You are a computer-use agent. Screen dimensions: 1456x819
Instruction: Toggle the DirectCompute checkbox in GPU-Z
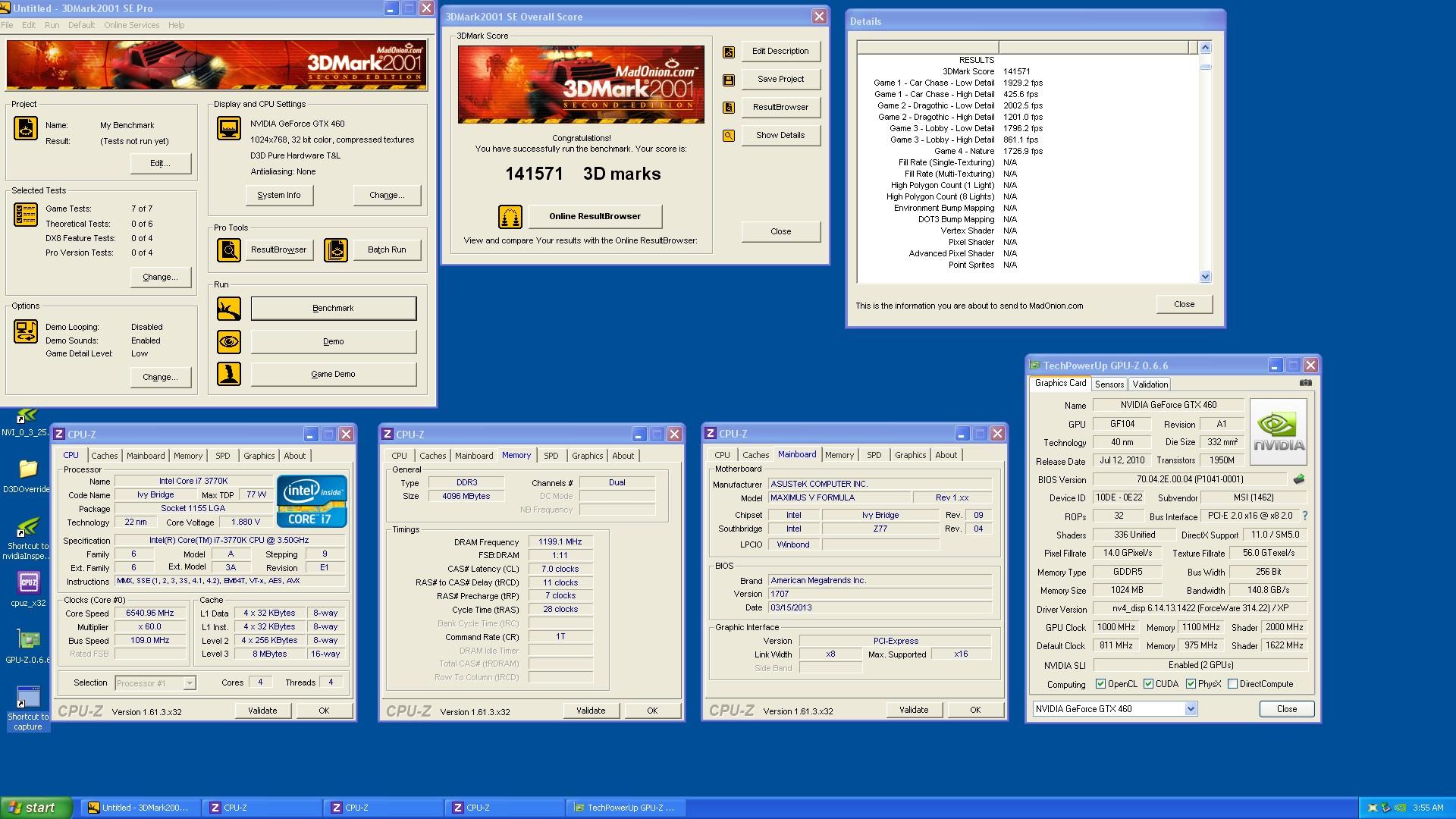[x=1232, y=684]
